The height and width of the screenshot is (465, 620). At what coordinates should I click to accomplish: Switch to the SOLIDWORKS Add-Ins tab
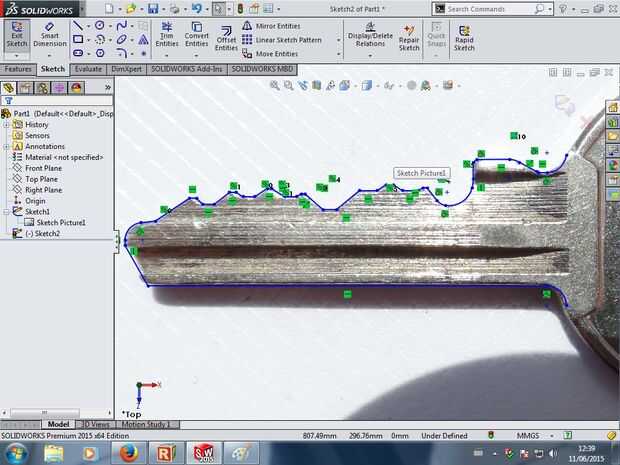pyautogui.click(x=187, y=69)
